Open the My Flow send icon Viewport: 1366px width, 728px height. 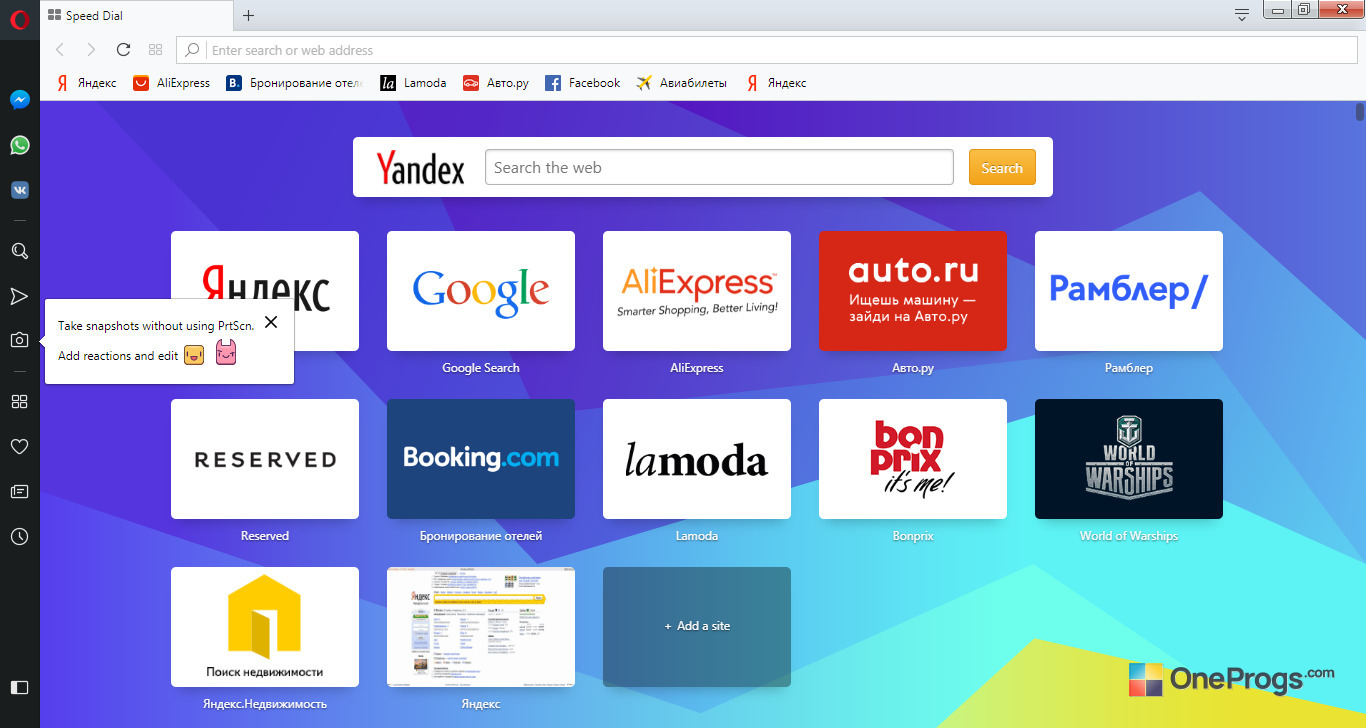pyautogui.click(x=19, y=296)
